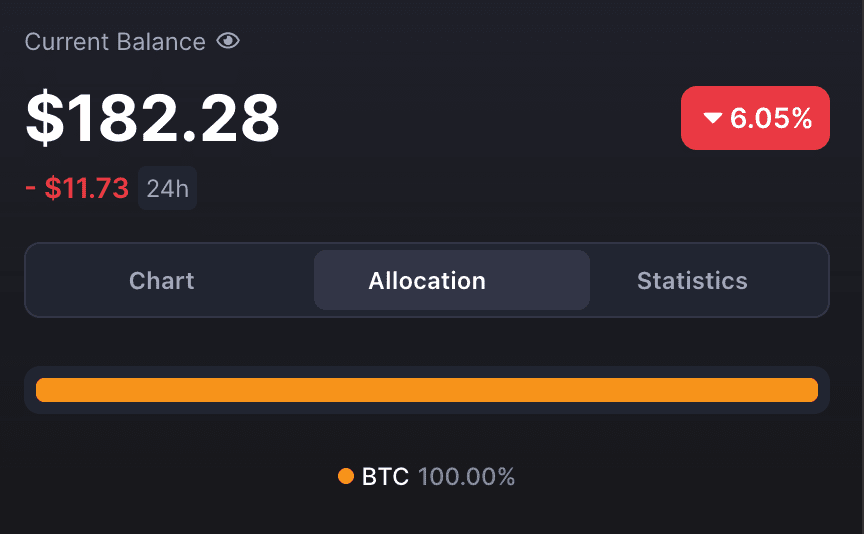Click the dollar sign of large balance
The image size is (864, 534).
coord(45,118)
